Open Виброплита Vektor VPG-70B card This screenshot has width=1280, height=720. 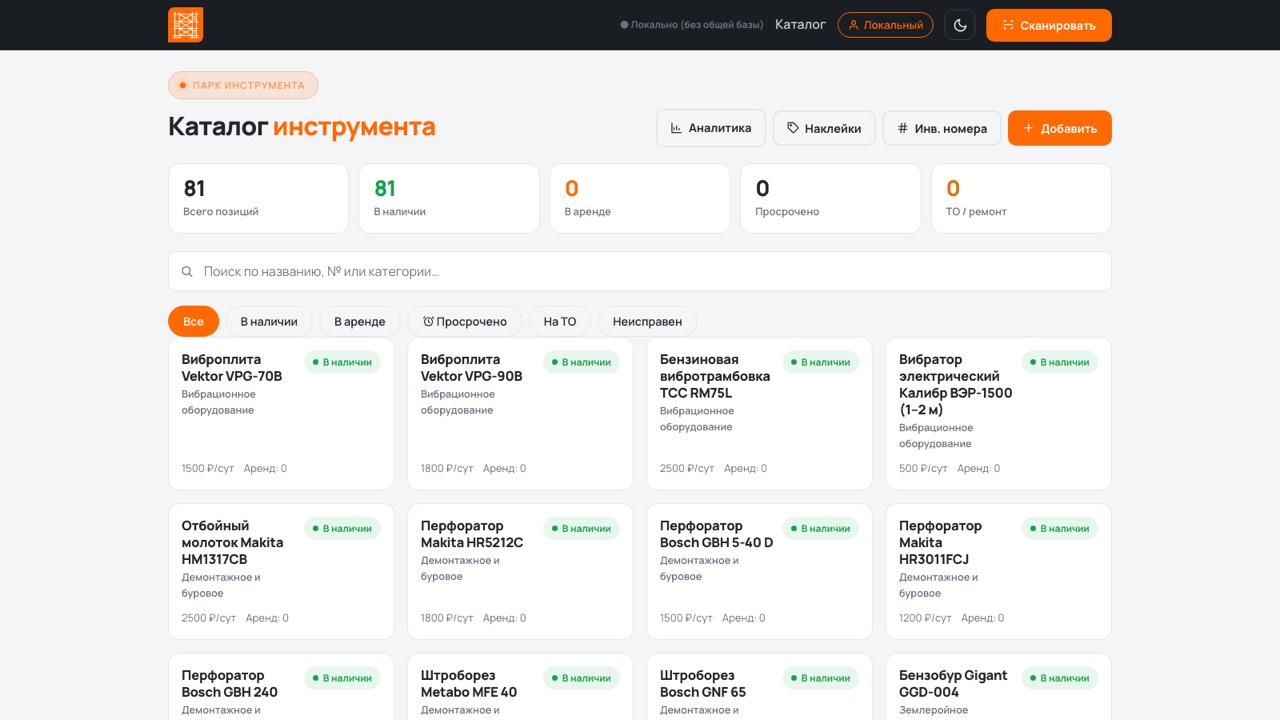tap(281, 414)
